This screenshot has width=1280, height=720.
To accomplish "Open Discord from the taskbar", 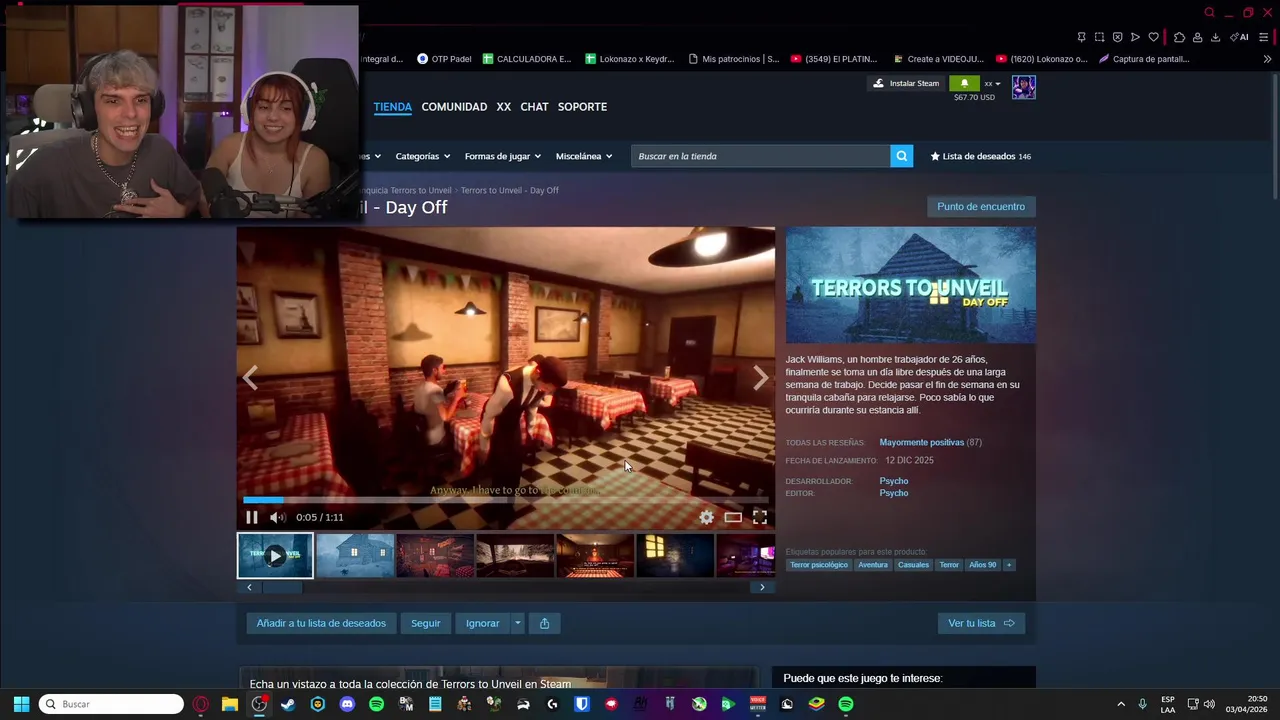I will (347, 704).
